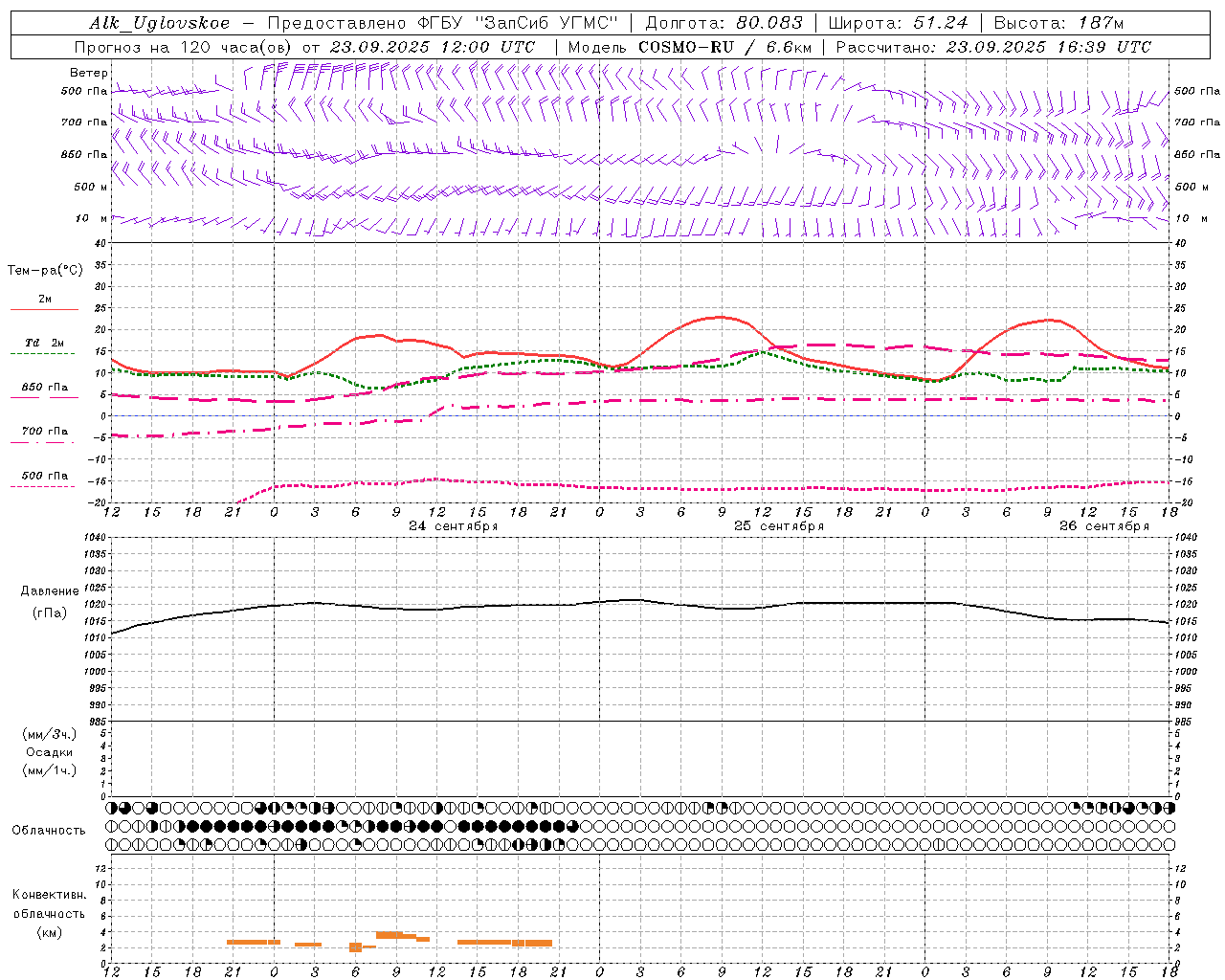
Task: Click the (км) unit label
Action: (x=49, y=932)
